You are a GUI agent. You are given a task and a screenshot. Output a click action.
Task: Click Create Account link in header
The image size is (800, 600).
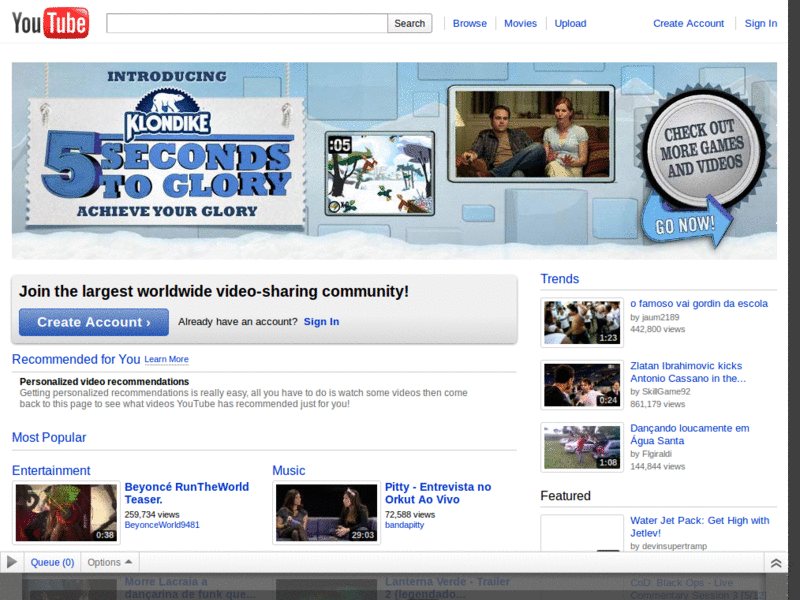click(688, 23)
